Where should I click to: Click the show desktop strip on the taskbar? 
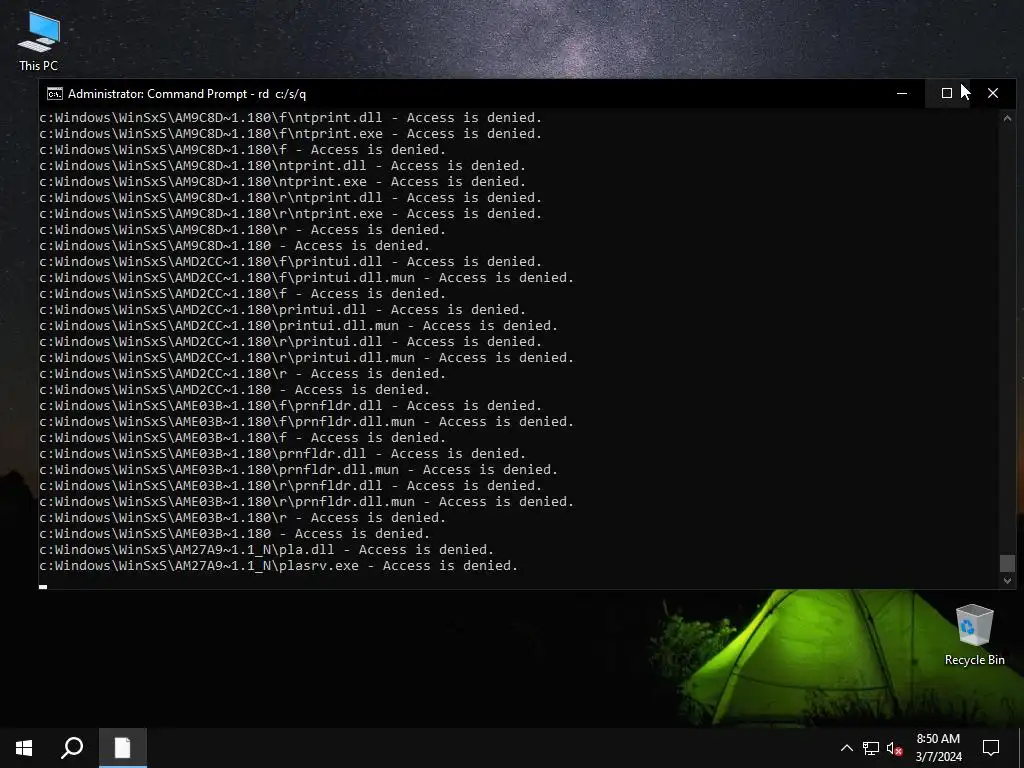tap(1021, 748)
